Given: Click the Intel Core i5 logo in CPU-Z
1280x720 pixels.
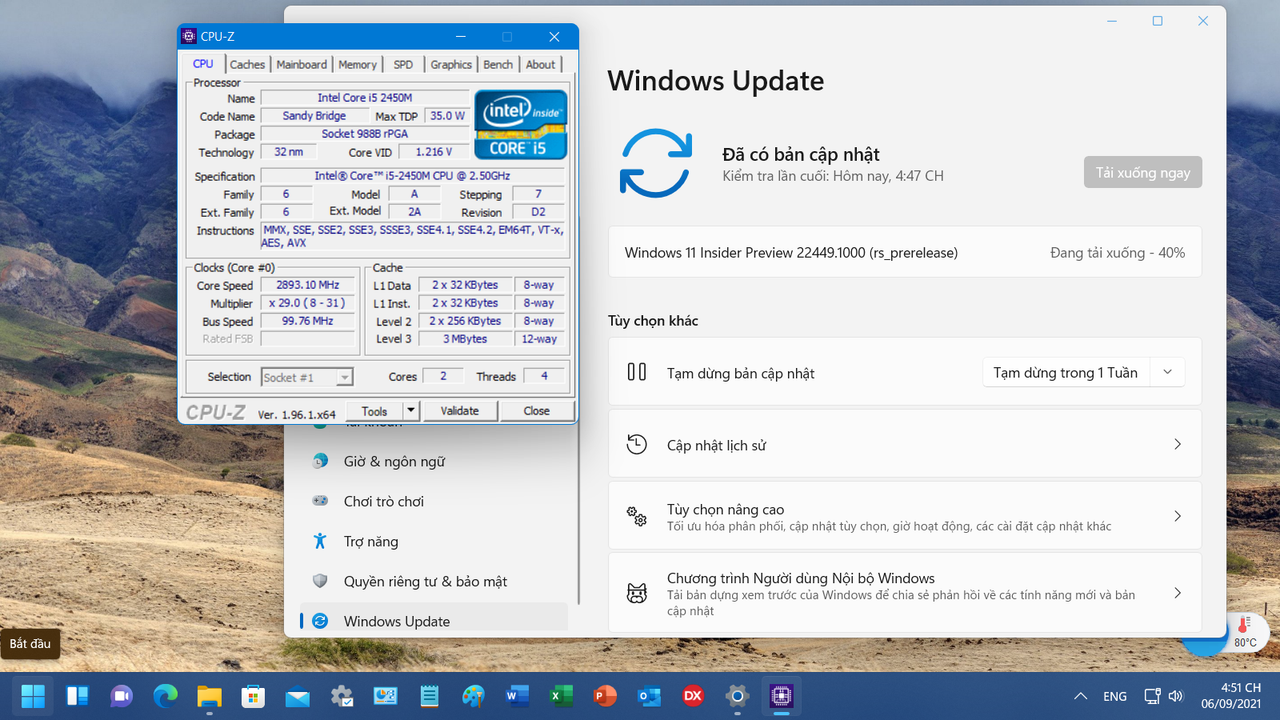Looking at the screenshot, I should click(x=520, y=124).
